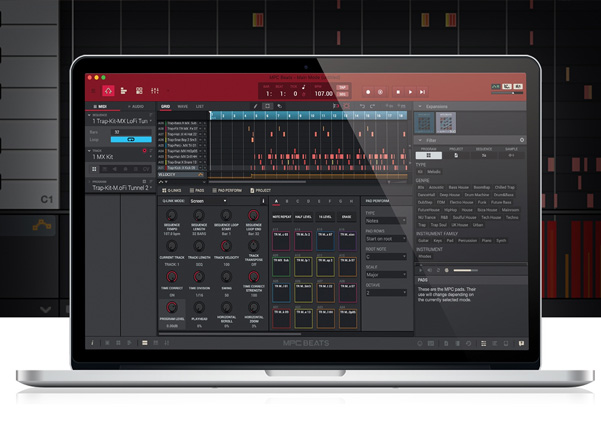Screen dimensions: 601x436
Task: Click the HALF LEVEL button
Action: click(x=304, y=217)
